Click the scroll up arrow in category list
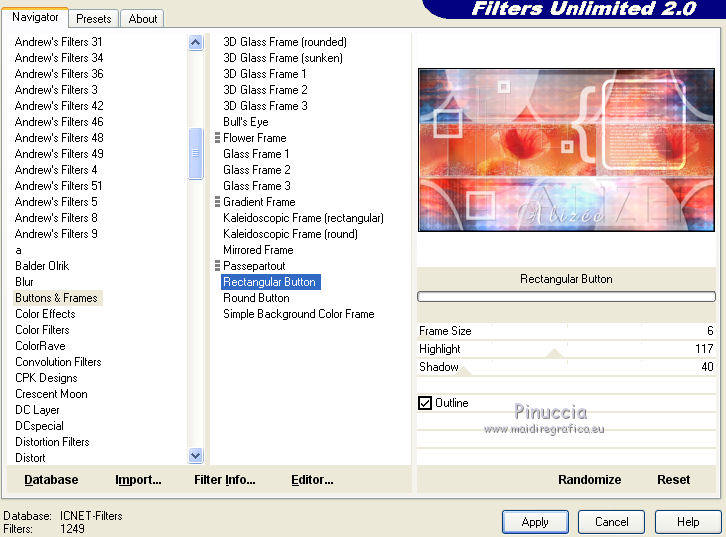The width and height of the screenshot is (726, 537). (195, 43)
